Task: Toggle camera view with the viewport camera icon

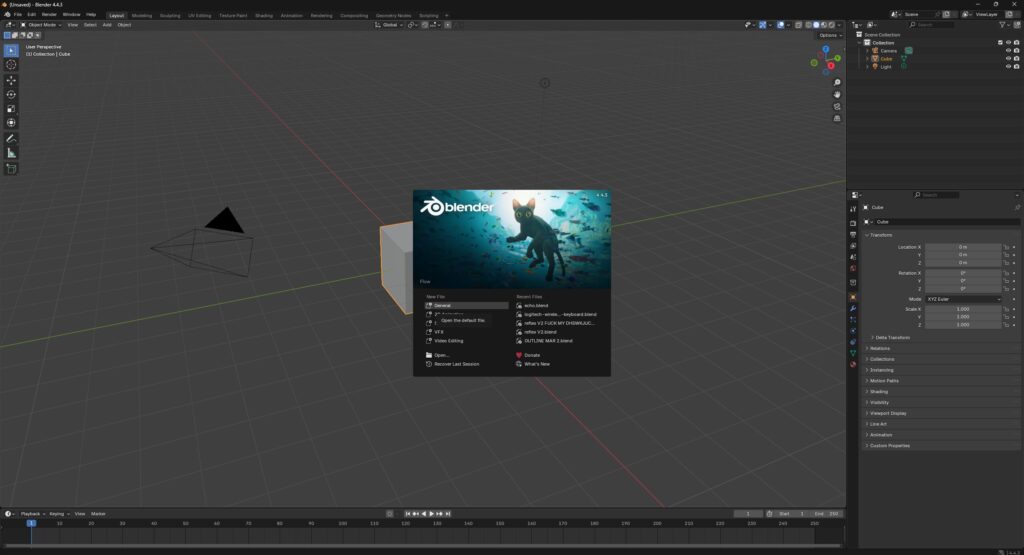Action: 837,106
